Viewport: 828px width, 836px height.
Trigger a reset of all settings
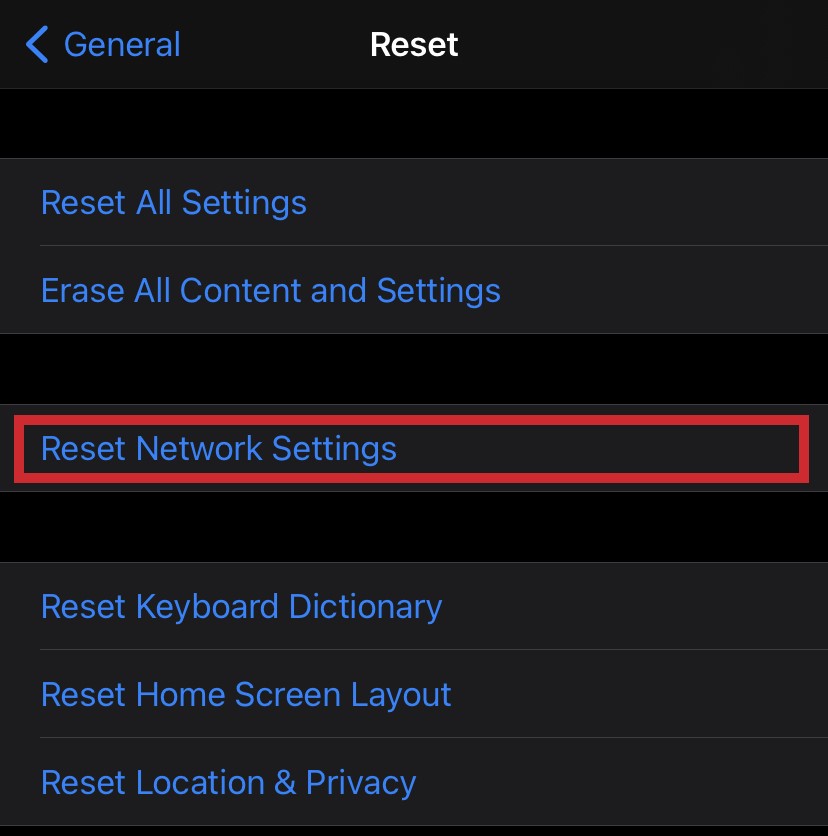(174, 203)
